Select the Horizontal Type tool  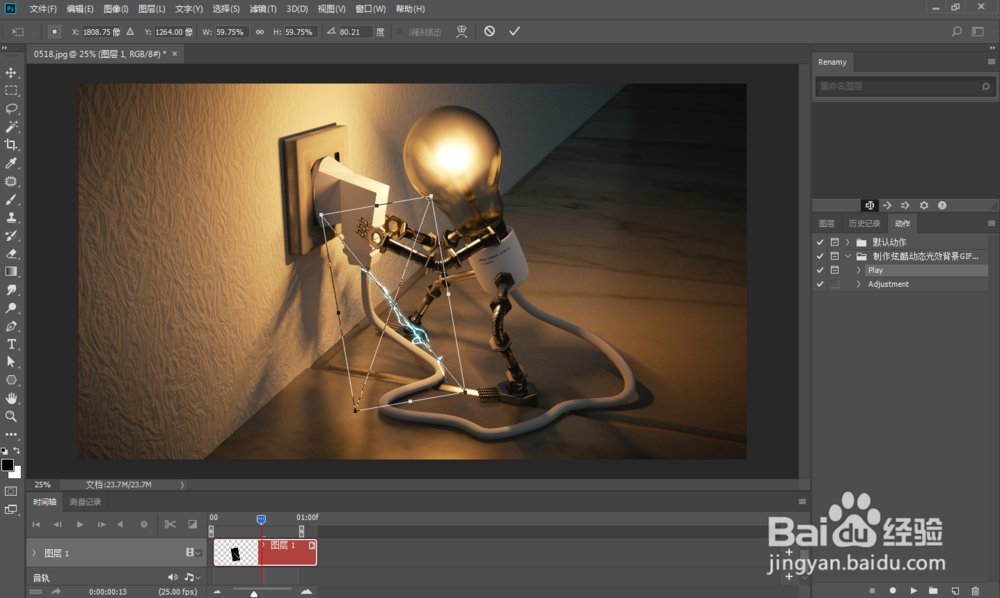[x=11, y=344]
